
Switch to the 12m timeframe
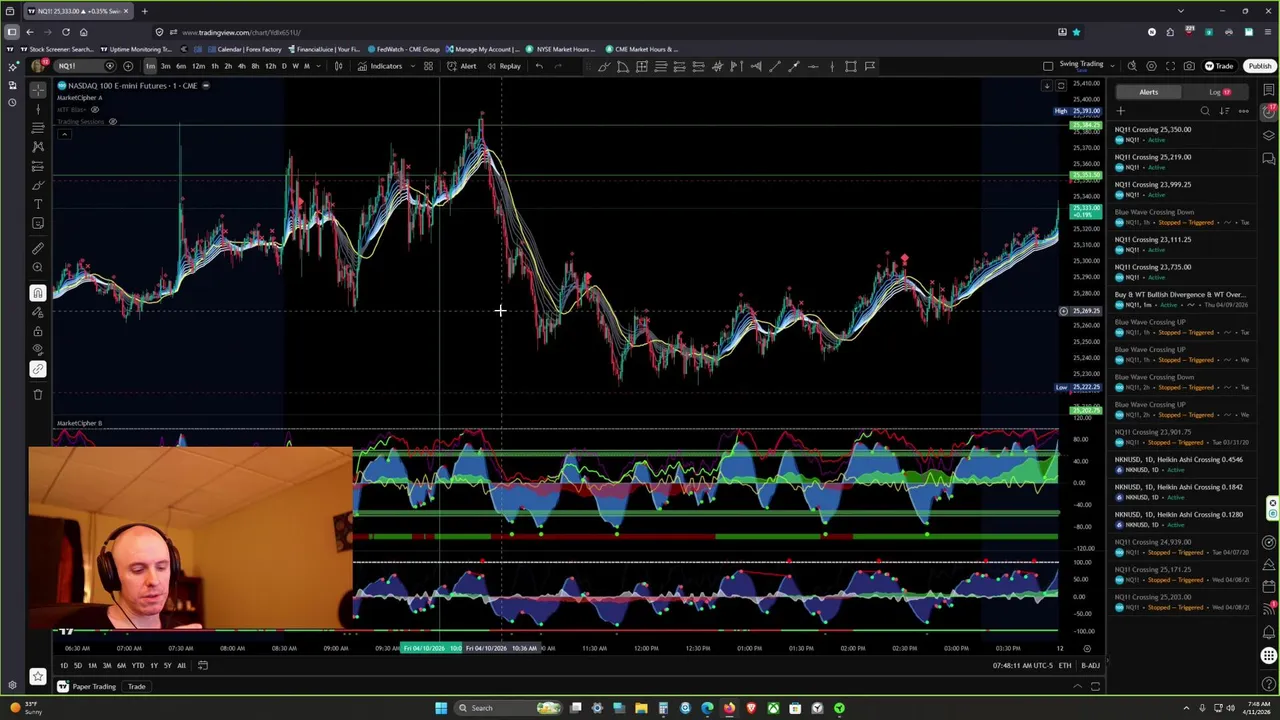(x=198, y=66)
